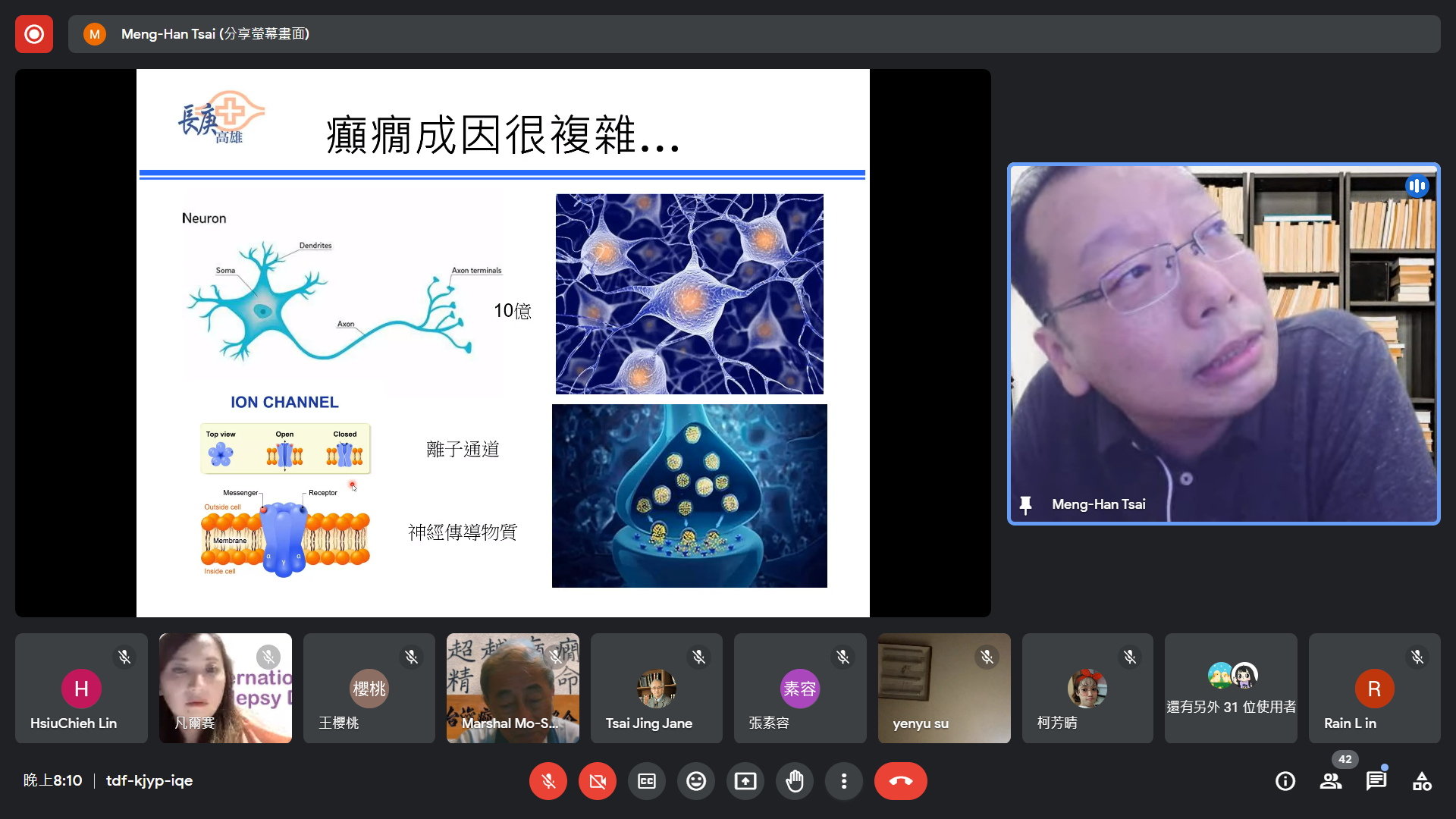Unpin Meng-Han Tsai's video tile
This screenshot has width=1456, height=819.
[1025, 504]
